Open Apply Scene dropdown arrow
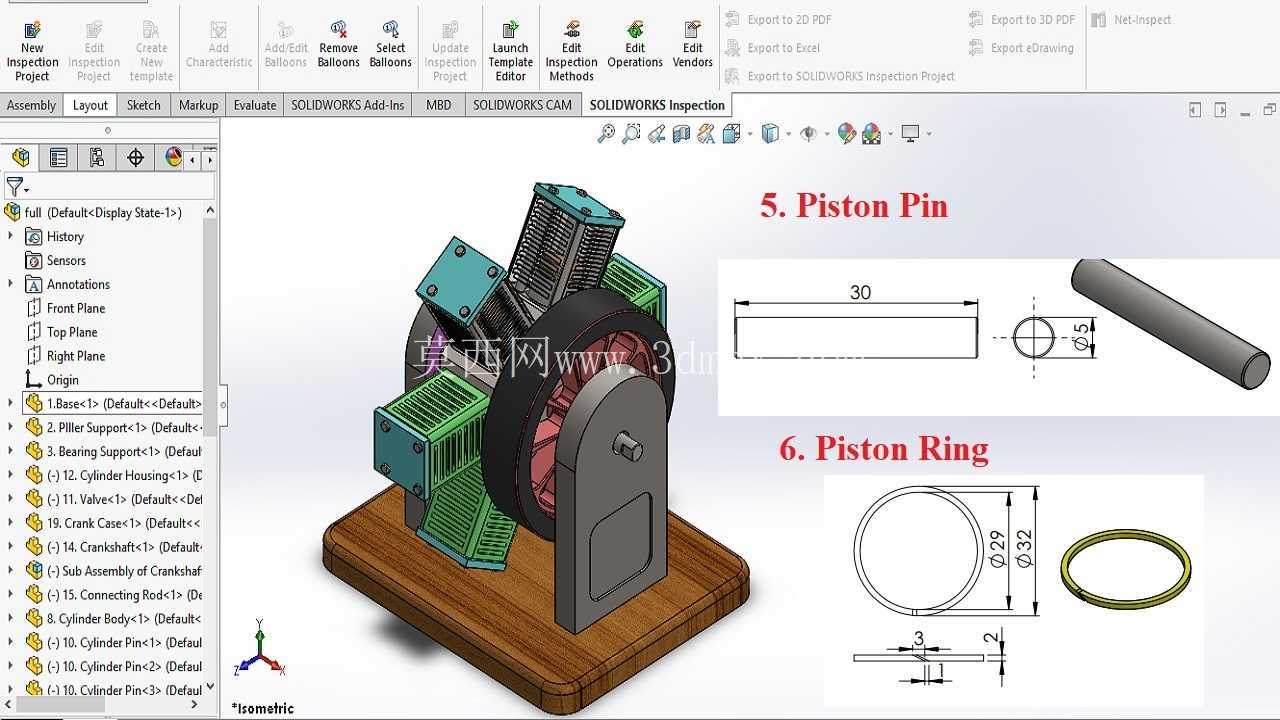 coord(890,134)
